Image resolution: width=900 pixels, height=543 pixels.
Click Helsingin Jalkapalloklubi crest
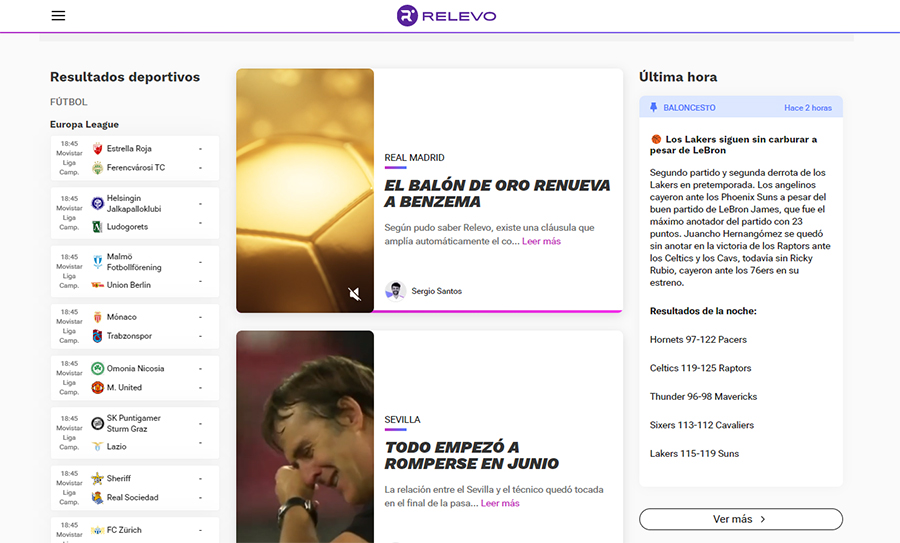98,203
